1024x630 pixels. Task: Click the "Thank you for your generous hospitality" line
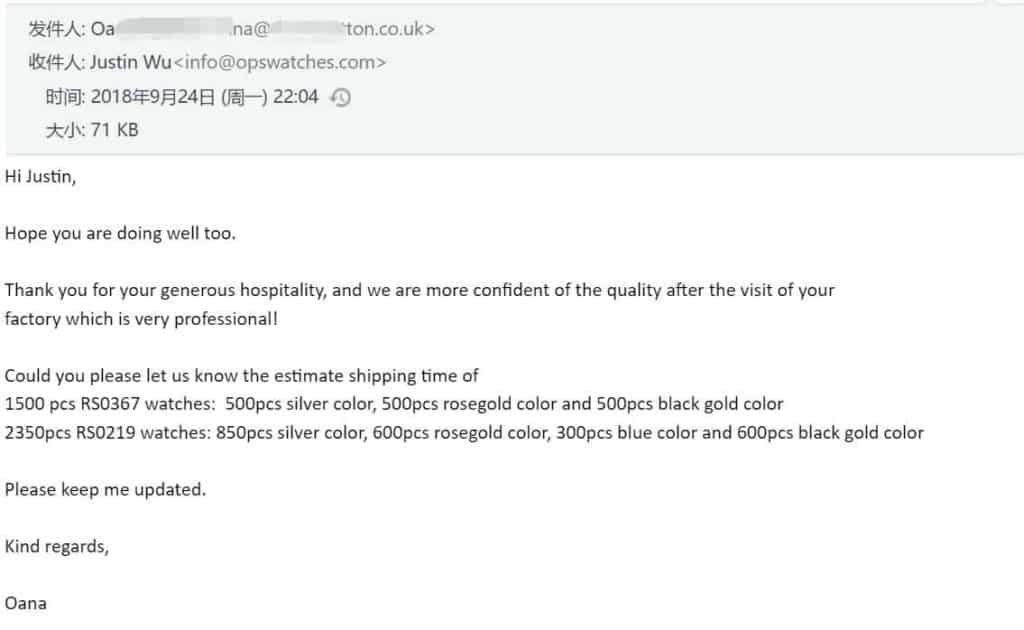[419, 290]
